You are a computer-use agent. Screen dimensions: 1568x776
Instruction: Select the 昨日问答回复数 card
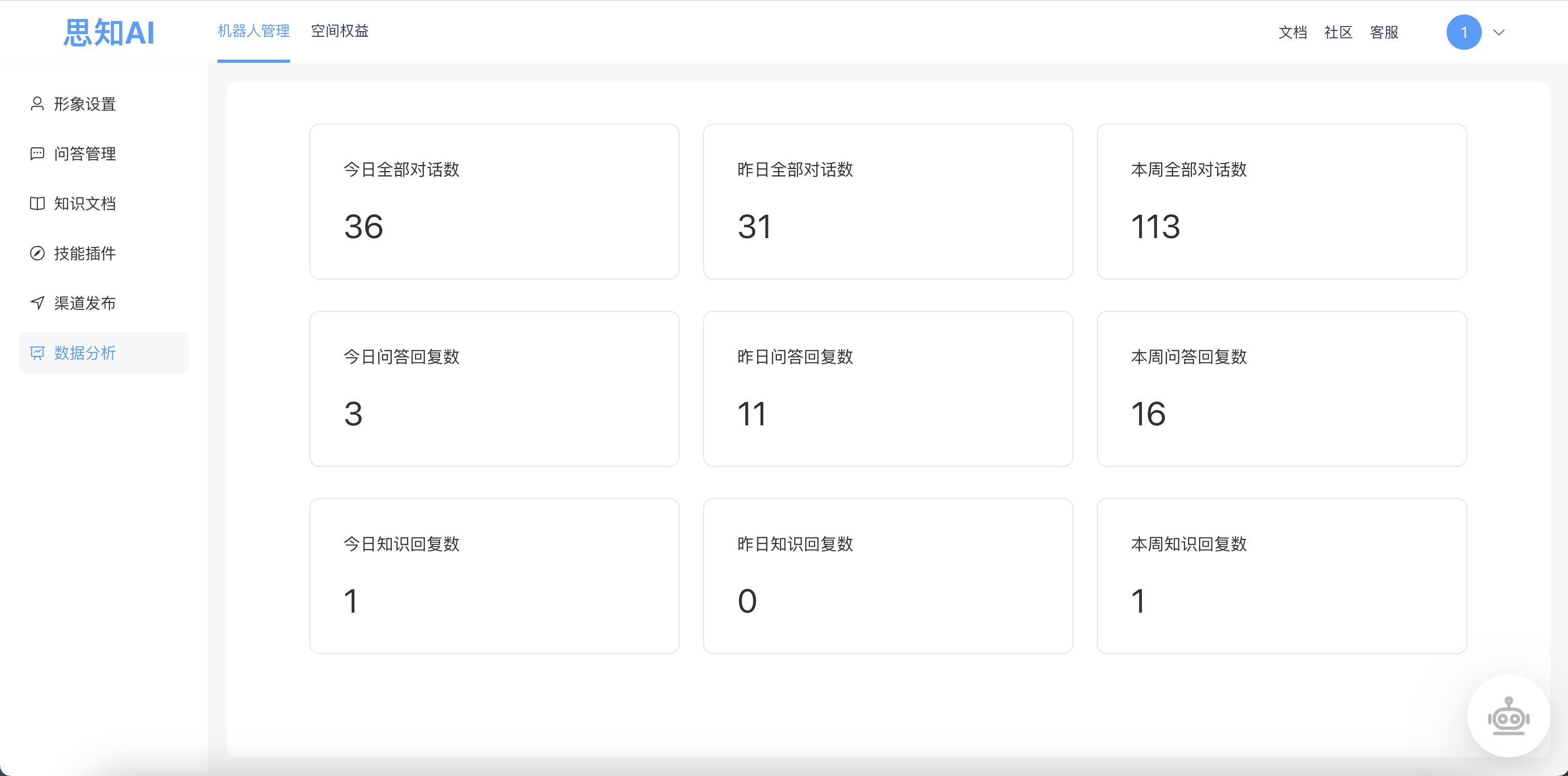887,389
